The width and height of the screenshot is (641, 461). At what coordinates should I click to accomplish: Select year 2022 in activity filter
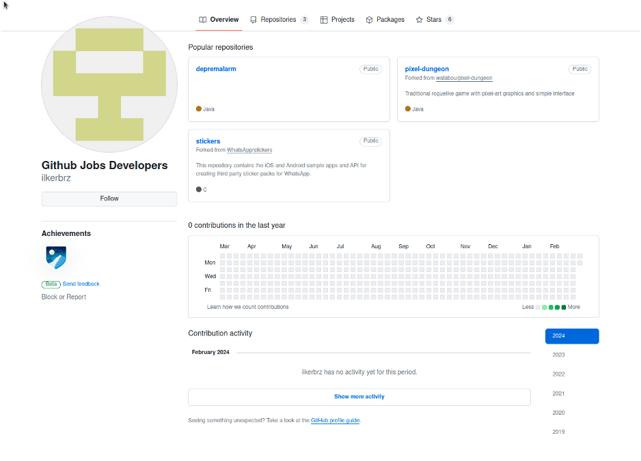[572, 374]
